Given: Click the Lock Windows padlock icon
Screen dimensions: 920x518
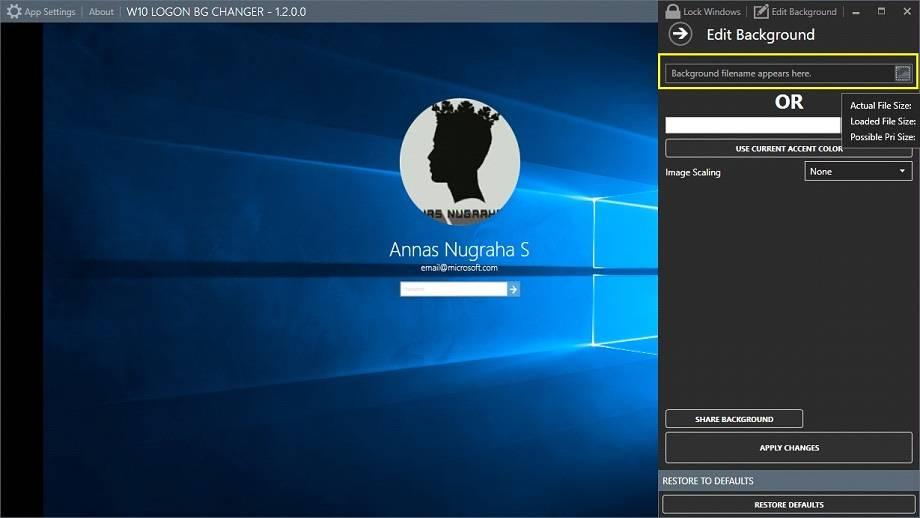Looking at the screenshot, I should [672, 11].
